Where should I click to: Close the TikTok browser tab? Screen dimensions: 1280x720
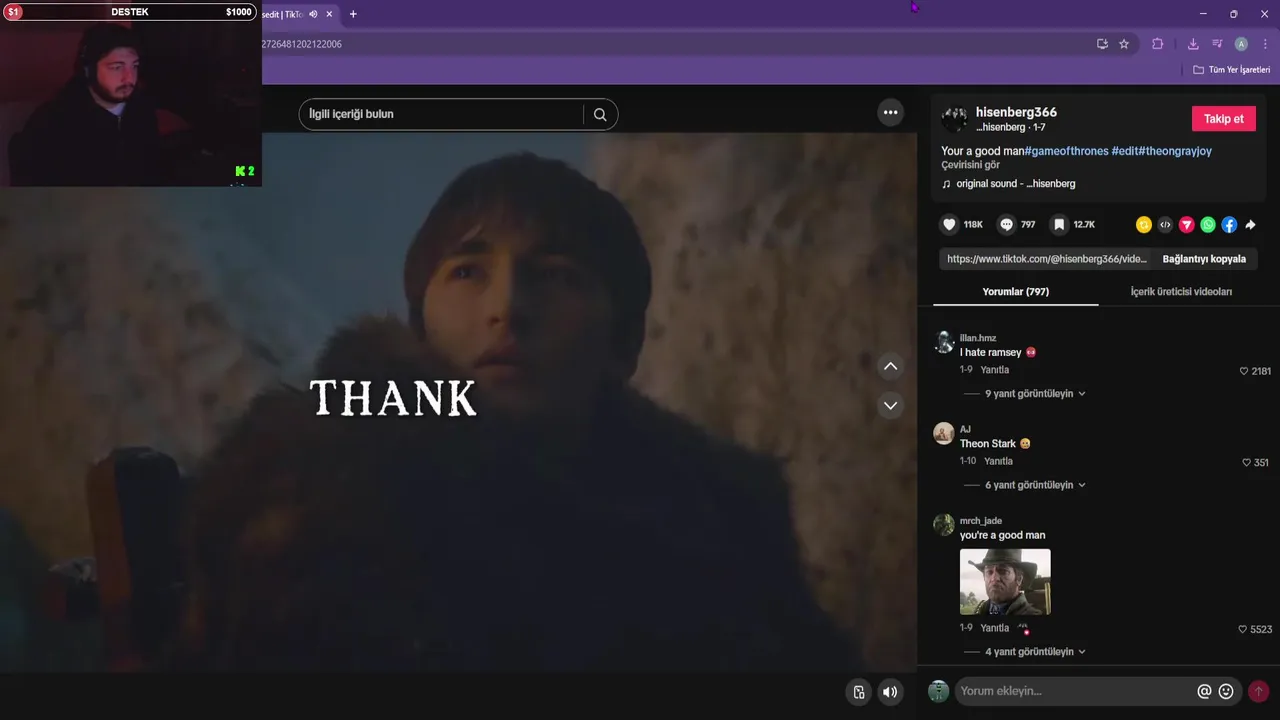[329, 14]
